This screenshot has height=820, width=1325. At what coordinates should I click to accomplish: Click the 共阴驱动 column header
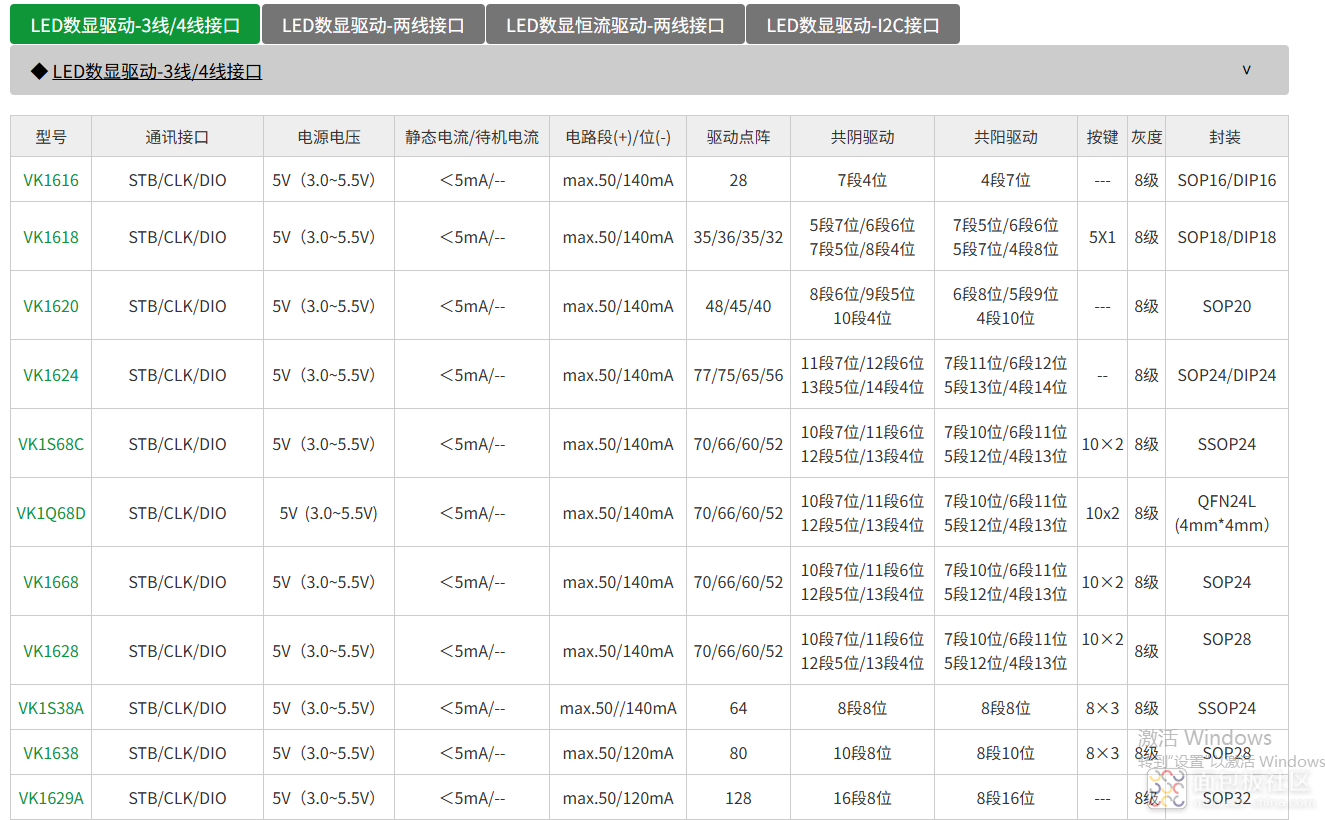click(862, 137)
